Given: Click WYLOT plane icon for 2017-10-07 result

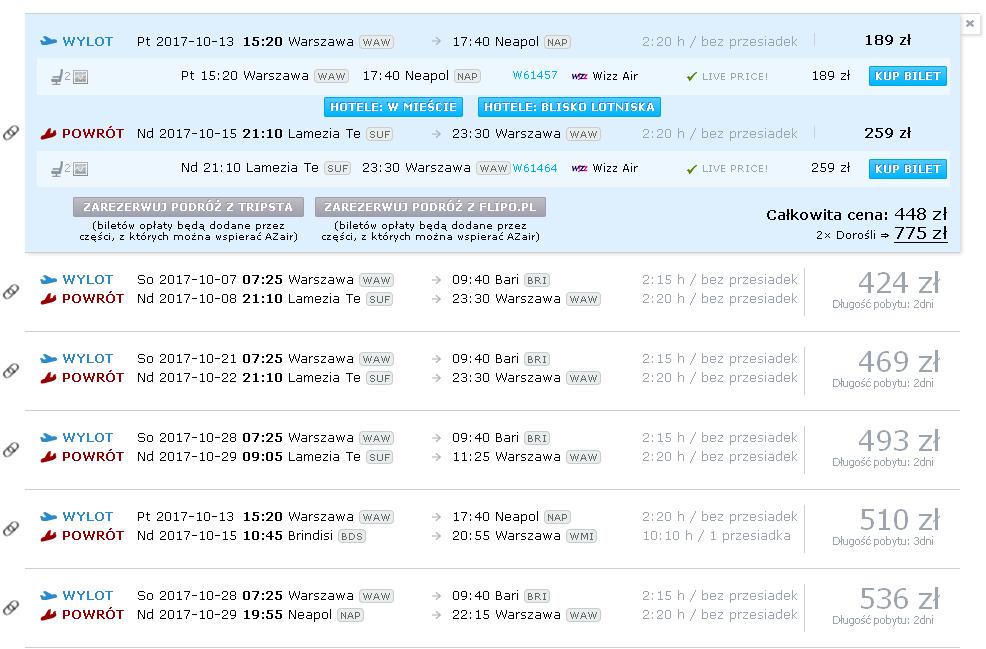Looking at the screenshot, I should tap(48, 280).
